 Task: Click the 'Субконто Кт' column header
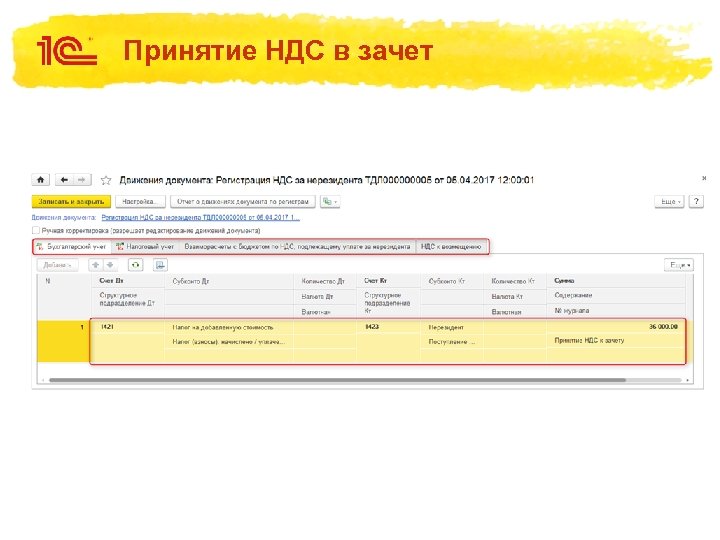(452, 281)
